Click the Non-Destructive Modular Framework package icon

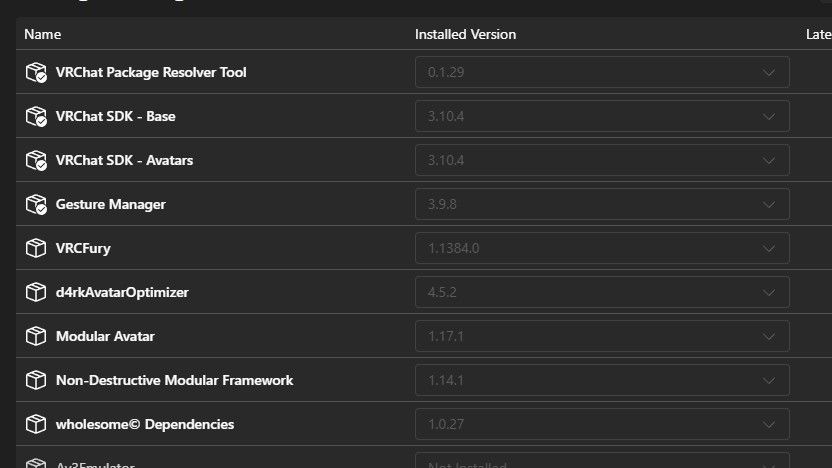point(36,380)
